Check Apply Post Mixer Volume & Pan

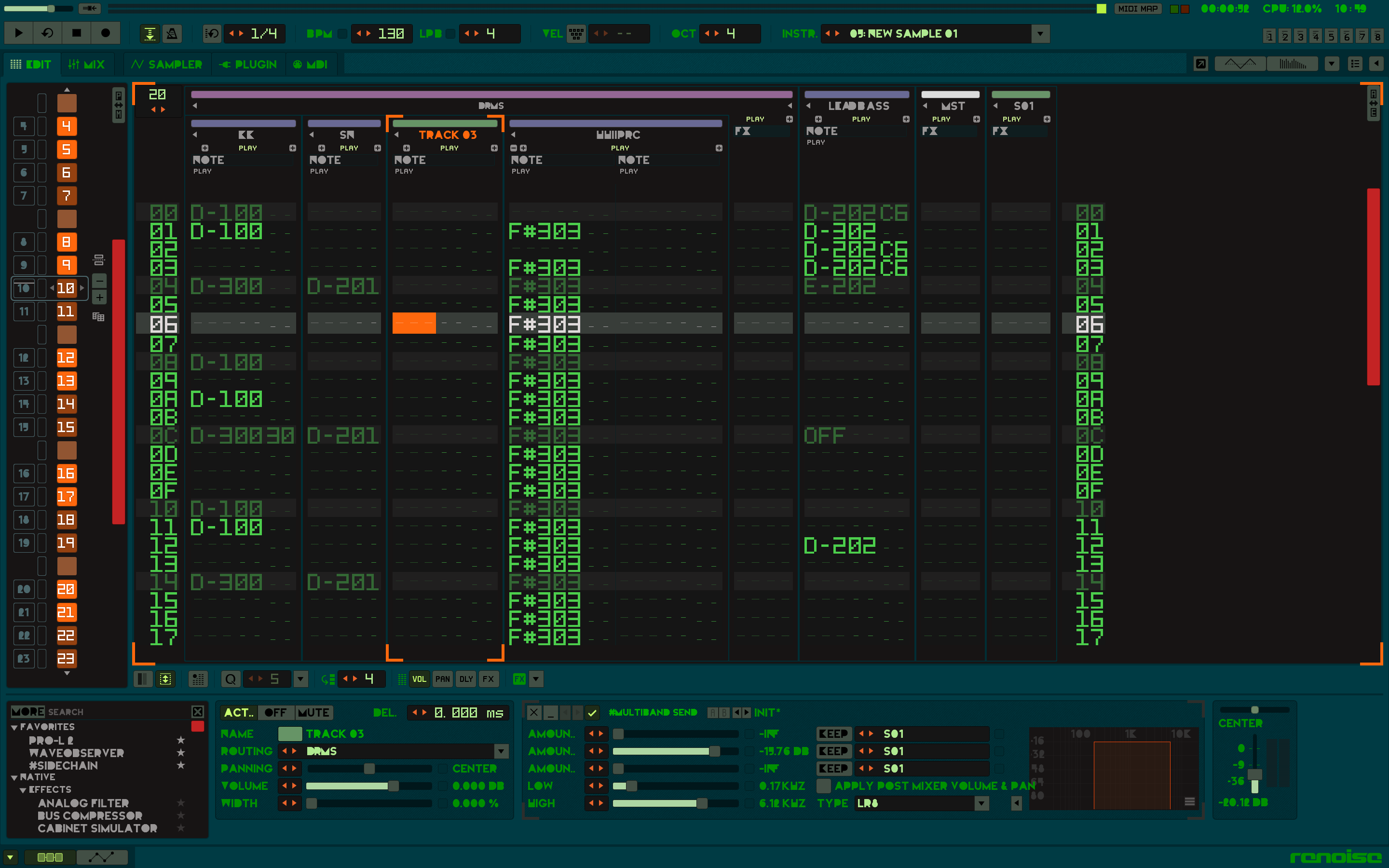pyautogui.click(x=824, y=786)
